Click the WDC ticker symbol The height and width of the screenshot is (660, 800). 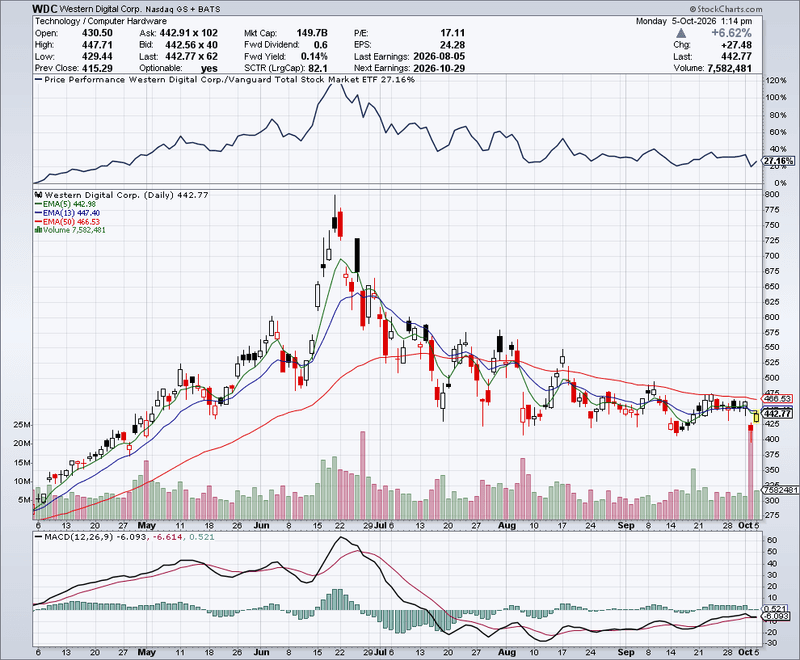click(x=45, y=9)
